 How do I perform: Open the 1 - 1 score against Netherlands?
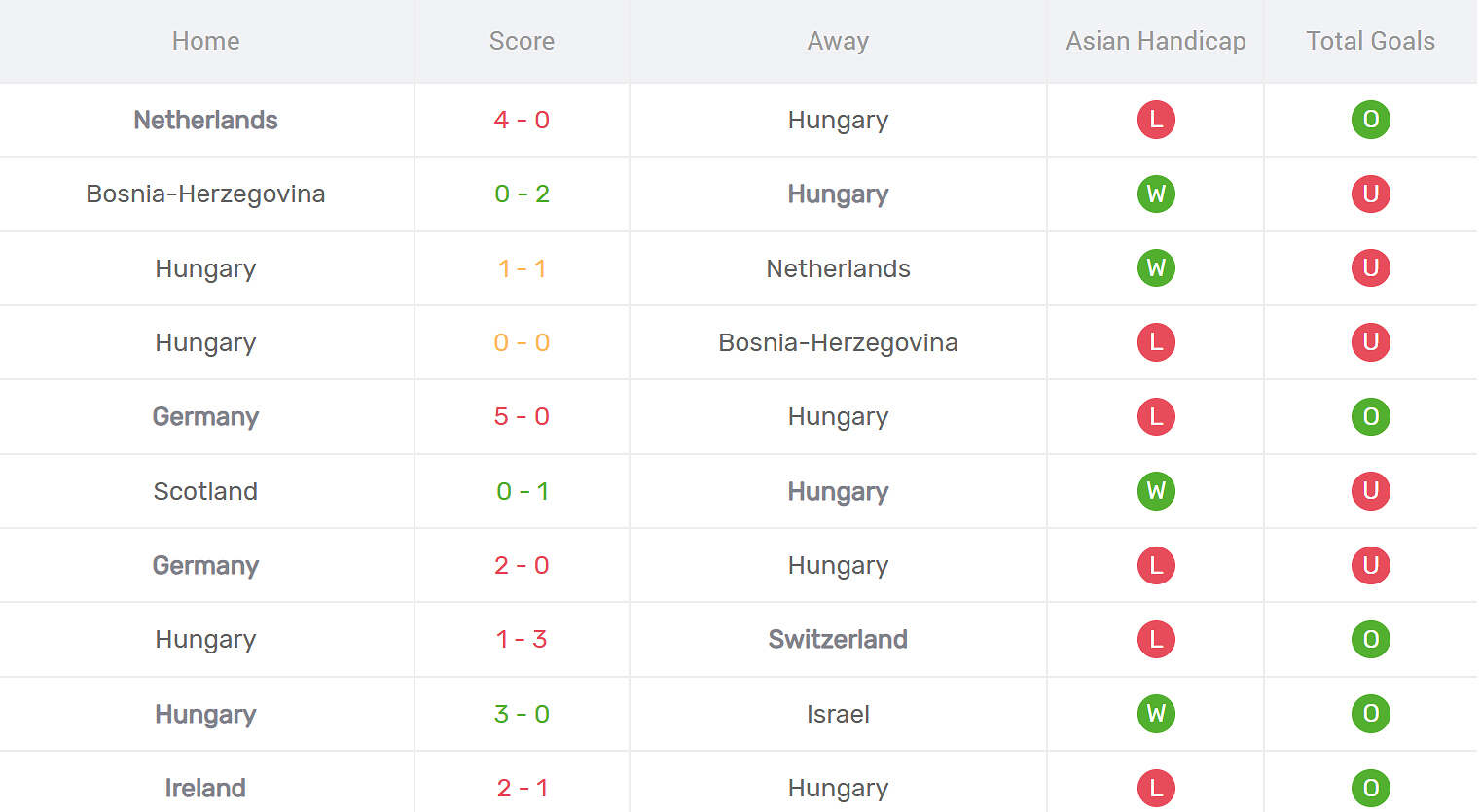(522, 268)
